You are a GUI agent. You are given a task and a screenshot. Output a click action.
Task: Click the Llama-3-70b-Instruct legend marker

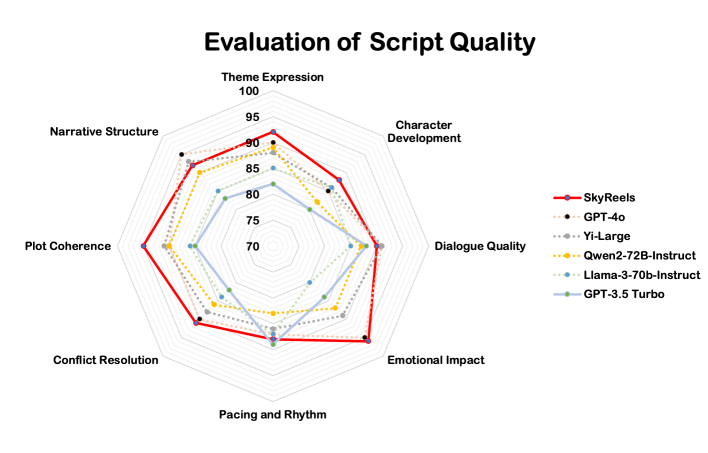point(567,275)
